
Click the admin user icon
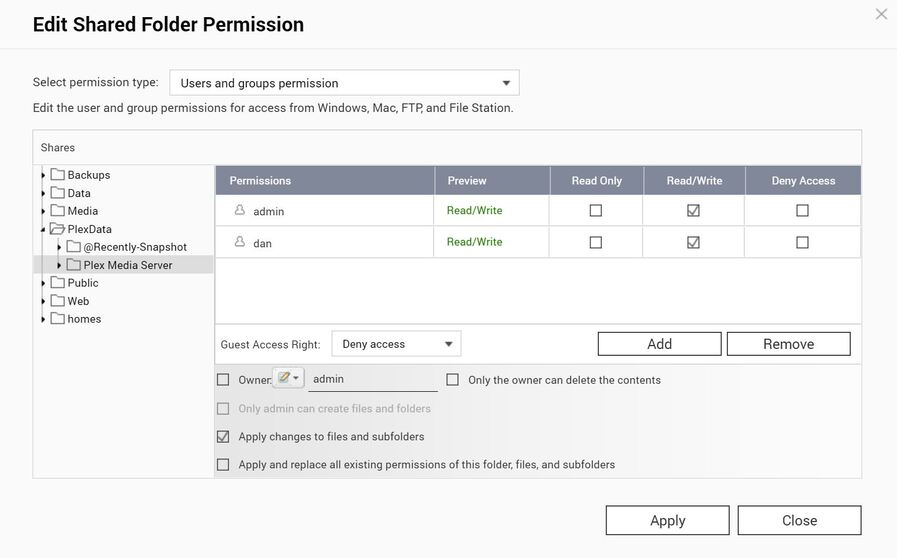[240, 211]
